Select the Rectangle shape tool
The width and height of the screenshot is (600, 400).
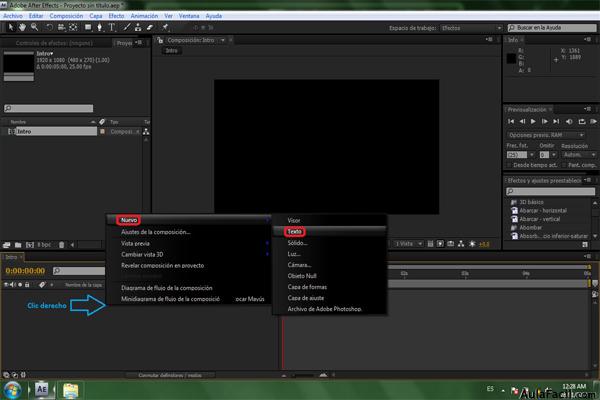[x=88, y=27]
